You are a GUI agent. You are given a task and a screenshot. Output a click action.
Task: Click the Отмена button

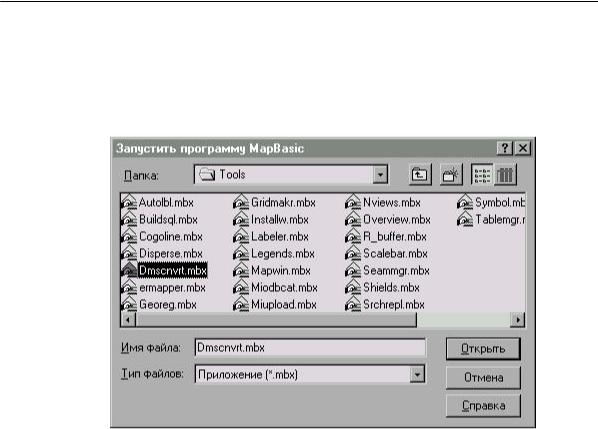point(483,378)
